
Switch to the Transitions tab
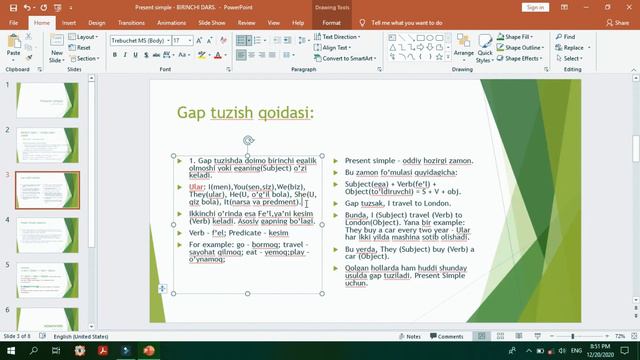tap(131, 23)
